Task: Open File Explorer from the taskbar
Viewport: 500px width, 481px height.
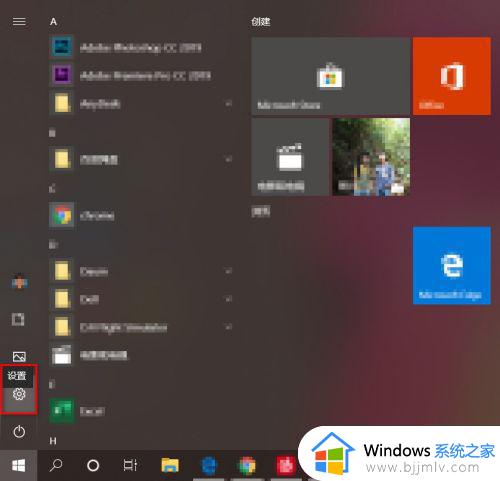Action: pos(170,465)
